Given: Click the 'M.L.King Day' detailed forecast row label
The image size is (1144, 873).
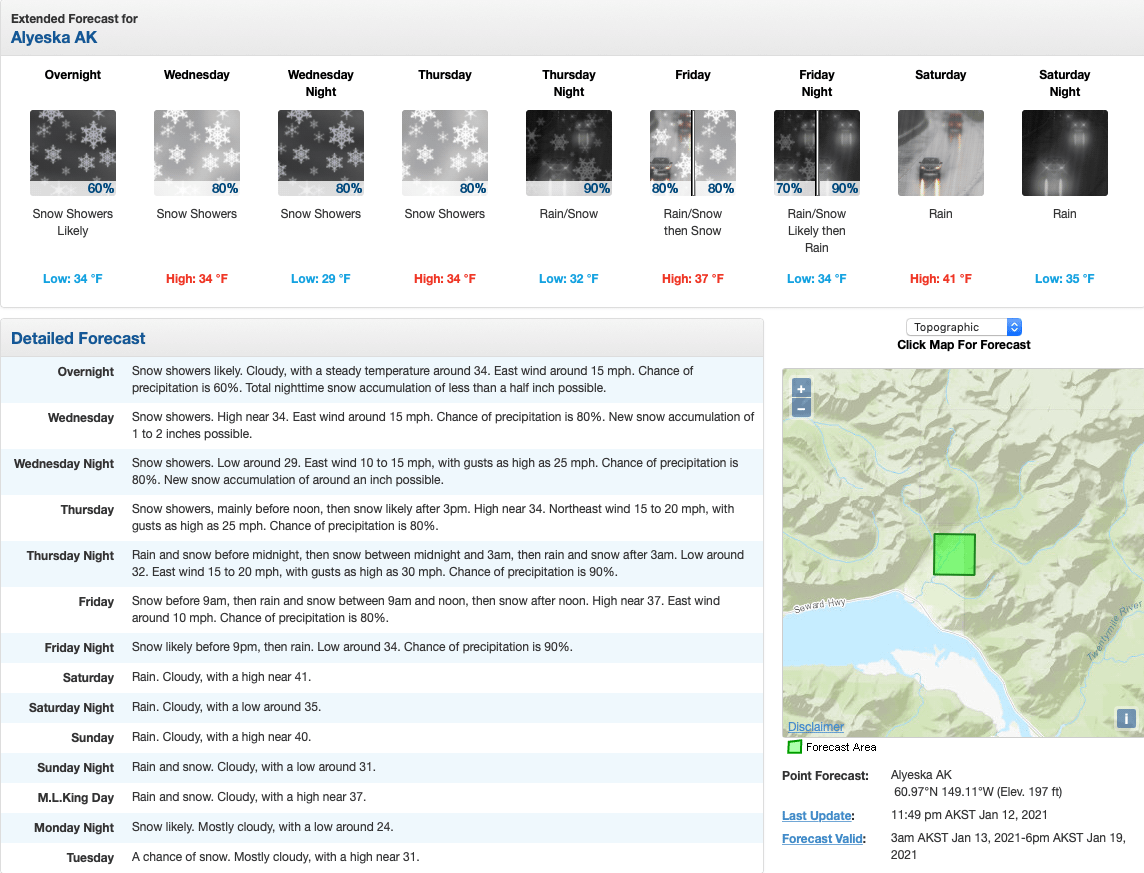Looking at the screenshot, I should coord(76,798).
